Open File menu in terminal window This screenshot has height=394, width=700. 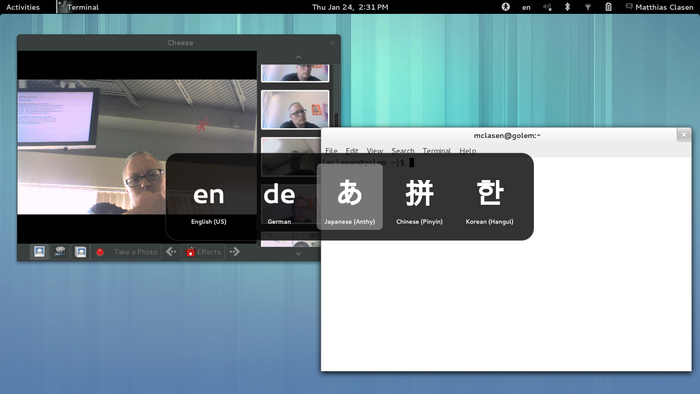point(331,151)
